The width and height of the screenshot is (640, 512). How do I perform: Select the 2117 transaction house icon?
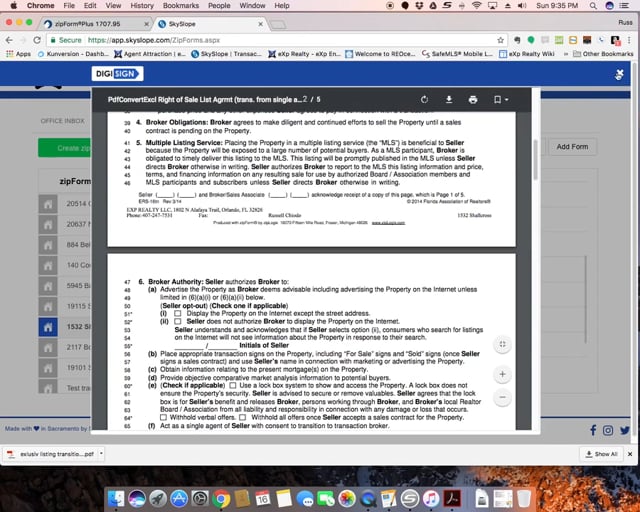pos(48,347)
